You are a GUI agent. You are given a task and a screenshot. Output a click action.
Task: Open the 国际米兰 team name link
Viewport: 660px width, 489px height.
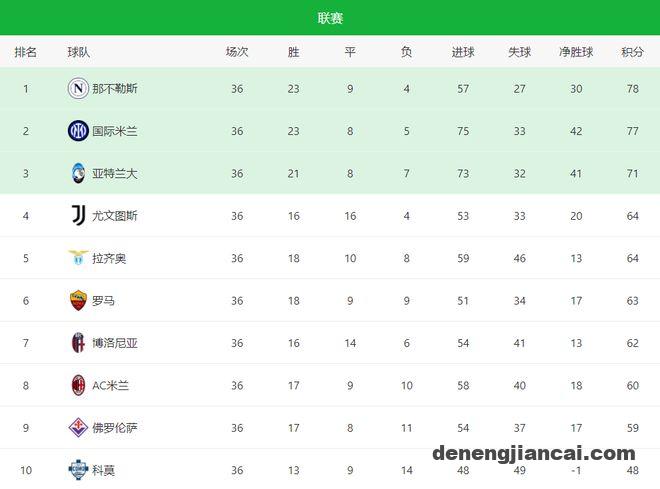pos(114,131)
